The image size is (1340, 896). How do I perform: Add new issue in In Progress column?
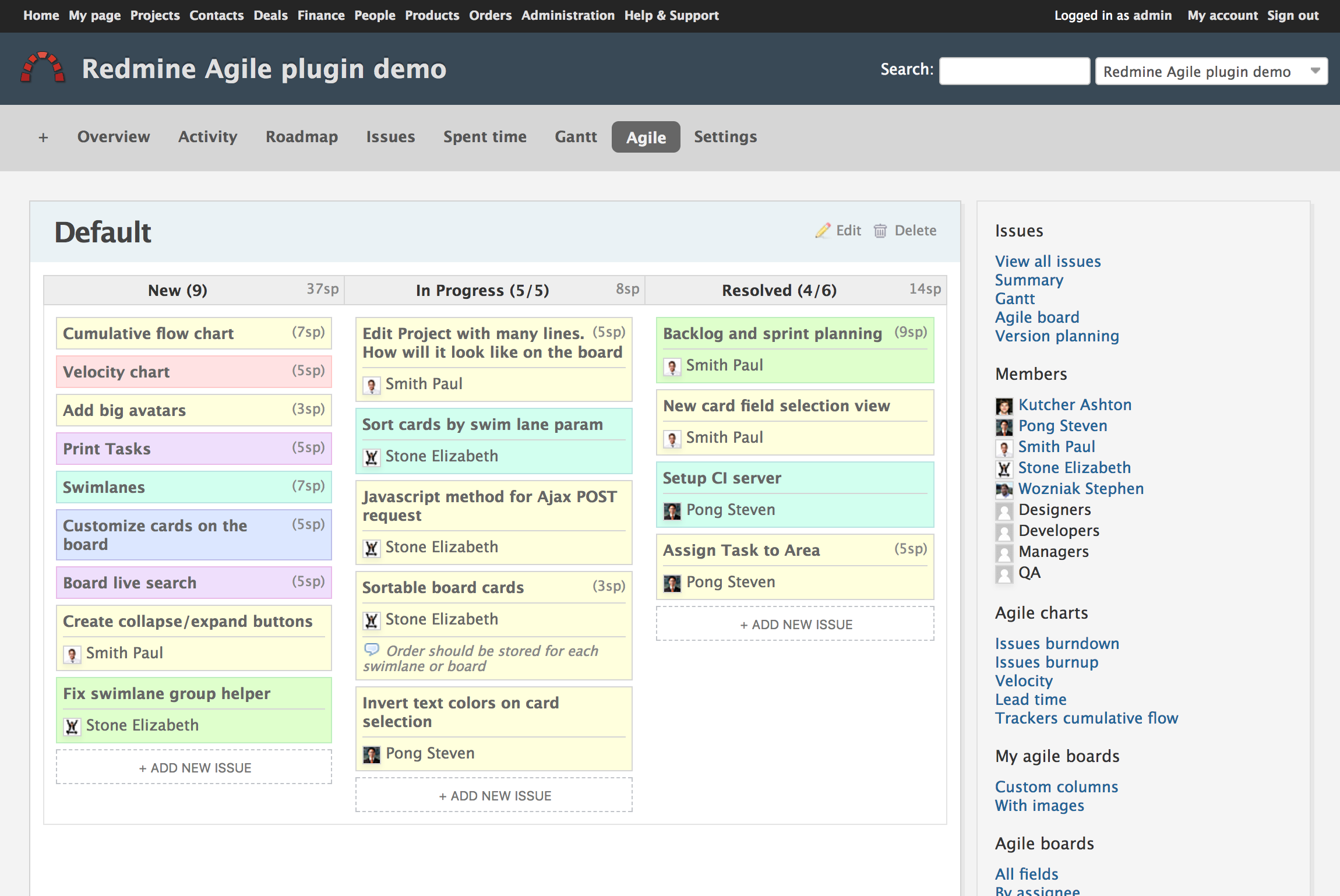click(x=494, y=795)
